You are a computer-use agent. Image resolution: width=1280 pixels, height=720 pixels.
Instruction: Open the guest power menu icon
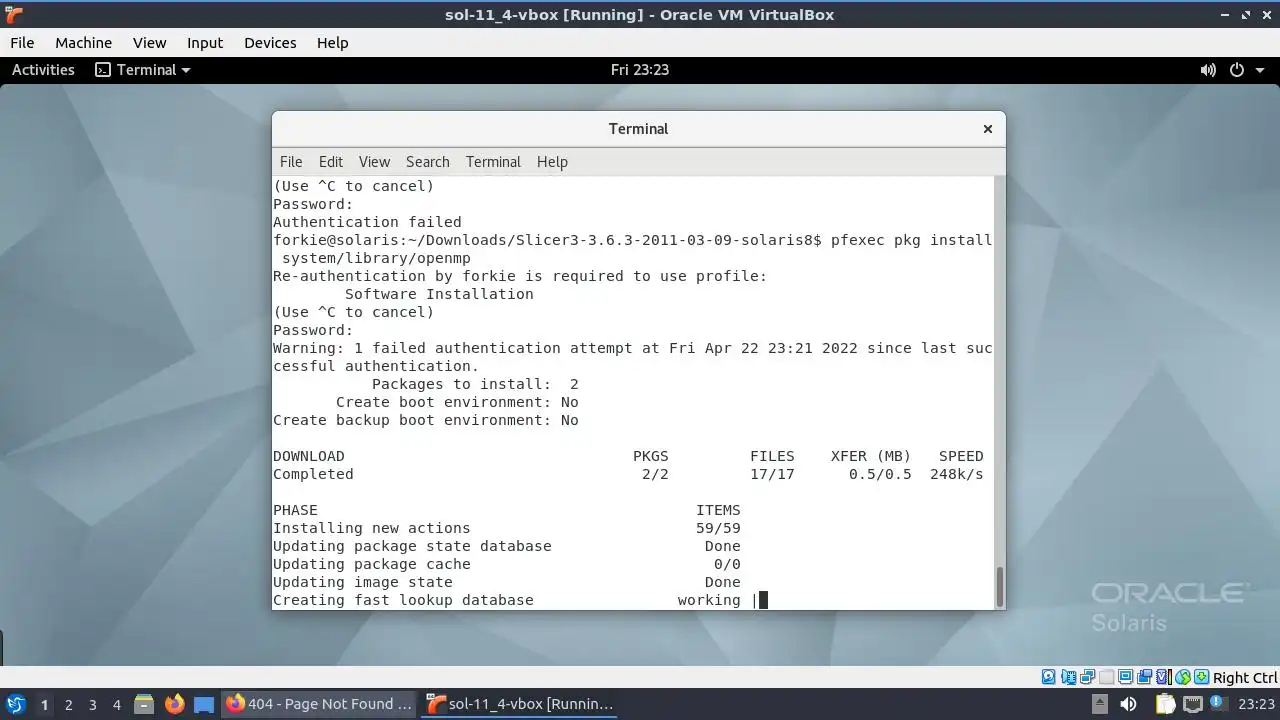1237,70
